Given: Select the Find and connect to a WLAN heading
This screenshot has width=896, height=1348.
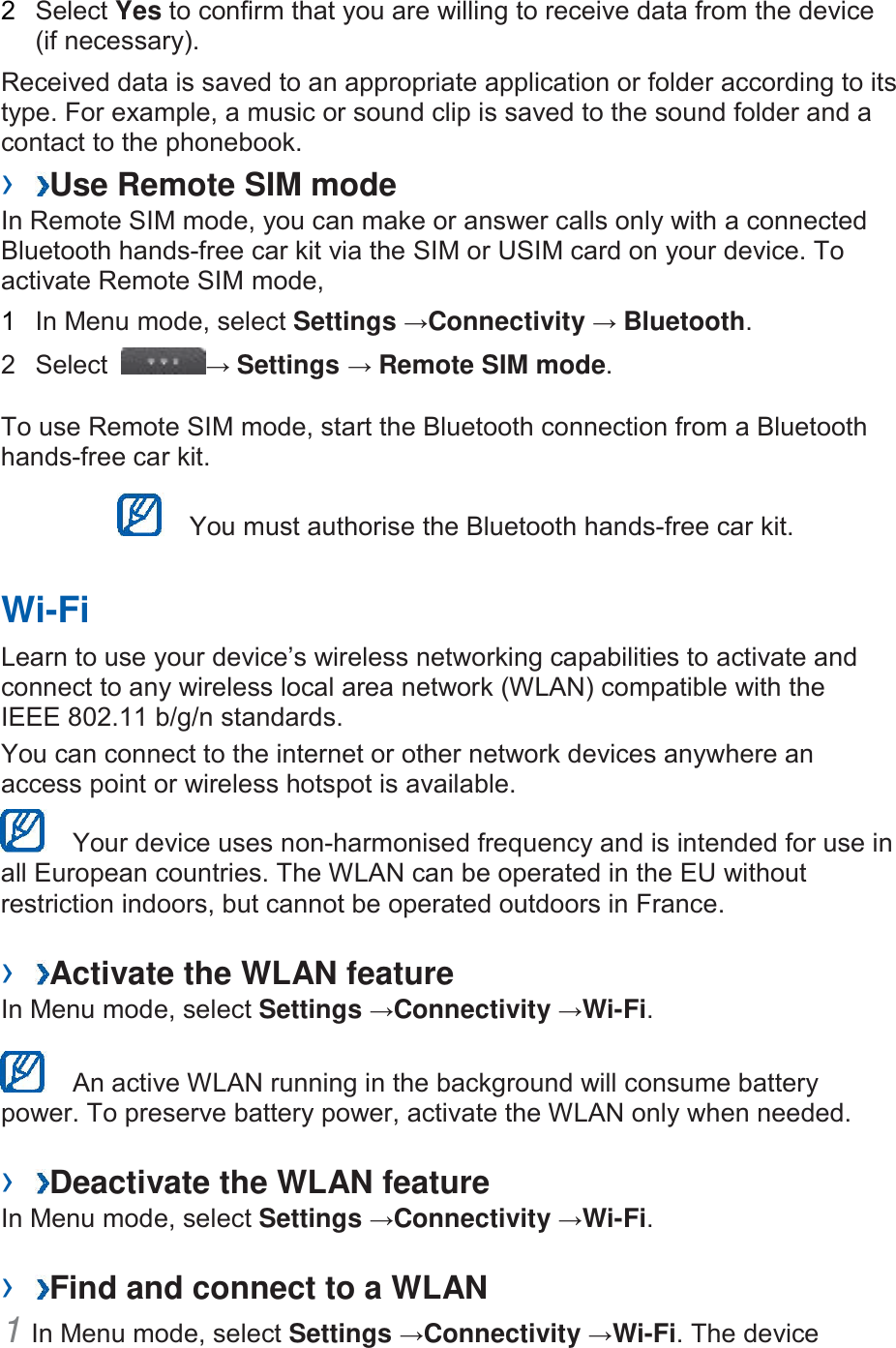Looking at the screenshot, I should pos(269,1288).
